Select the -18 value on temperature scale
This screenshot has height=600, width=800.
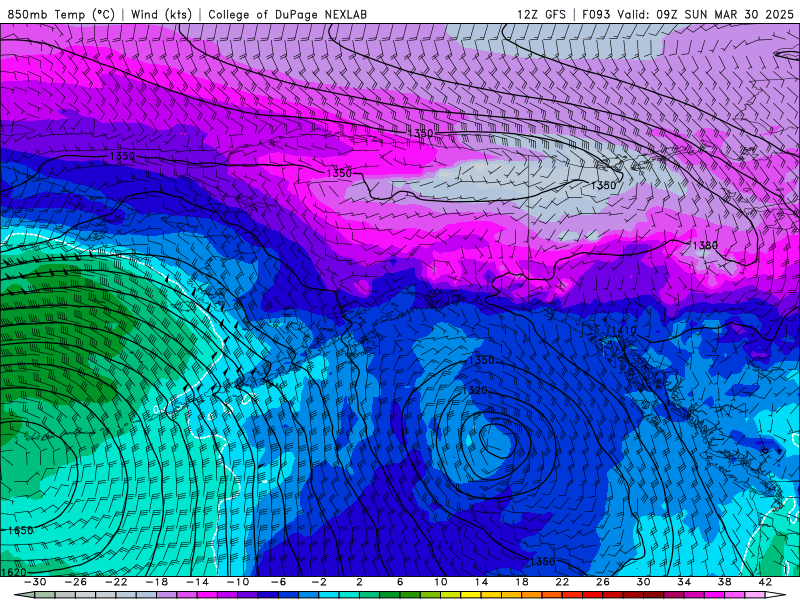pyautogui.click(x=157, y=582)
